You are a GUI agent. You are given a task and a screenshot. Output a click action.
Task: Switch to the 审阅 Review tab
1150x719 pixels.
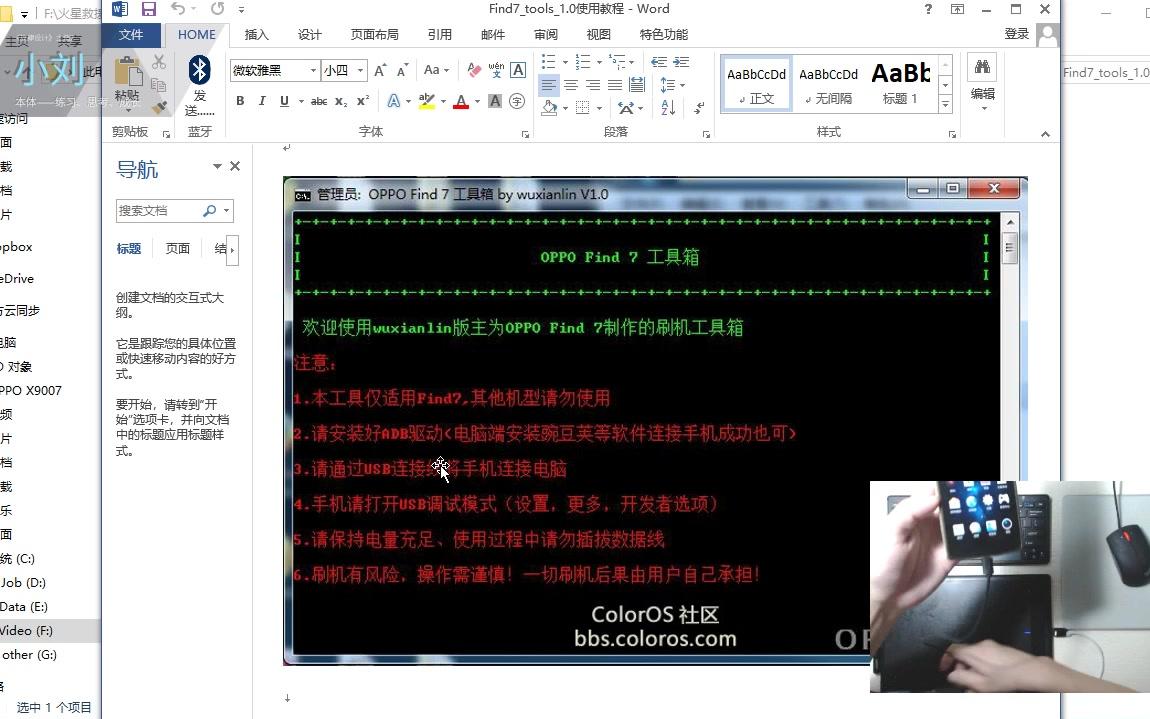pyautogui.click(x=546, y=34)
